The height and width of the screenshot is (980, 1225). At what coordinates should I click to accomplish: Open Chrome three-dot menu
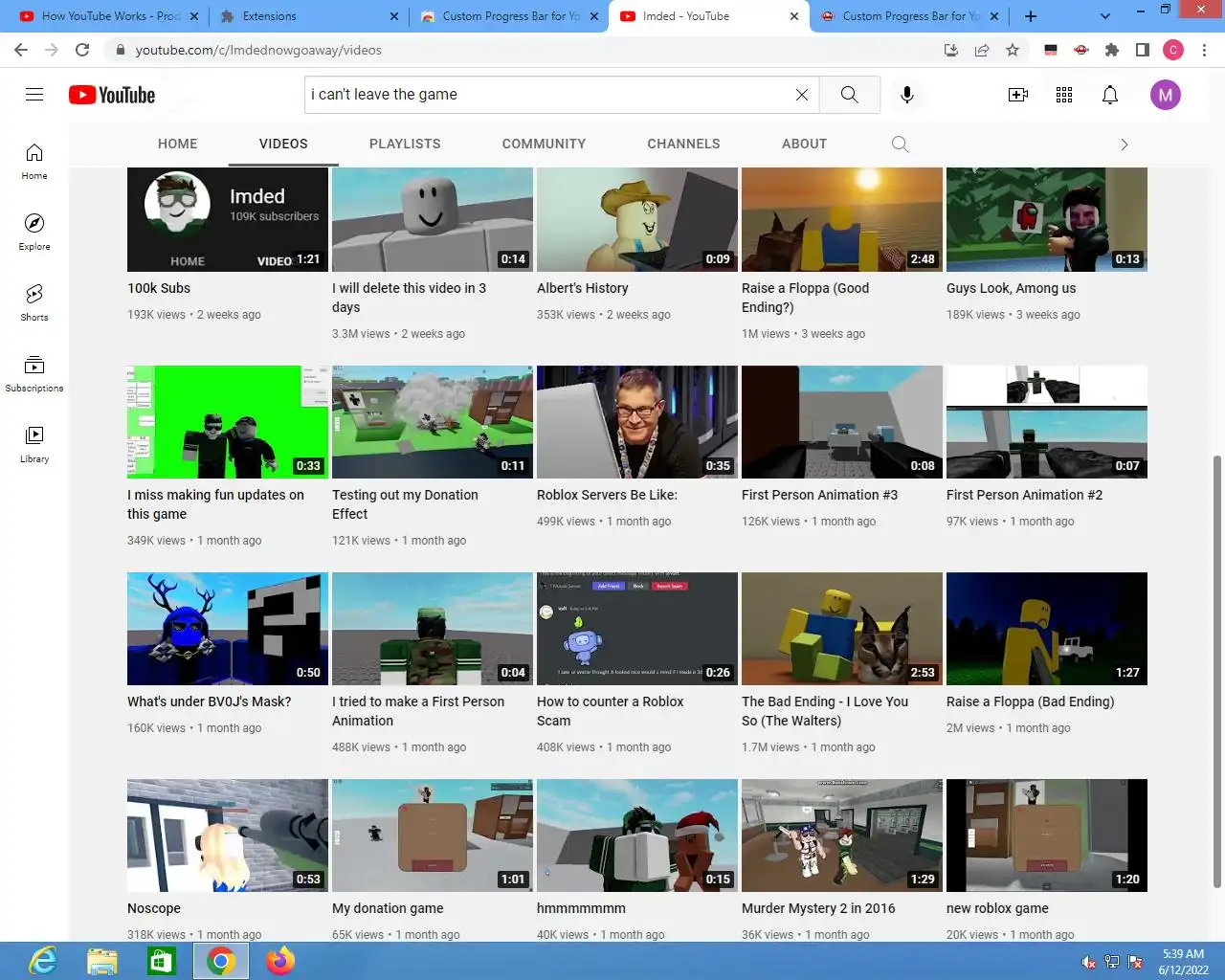(x=1204, y=50)
